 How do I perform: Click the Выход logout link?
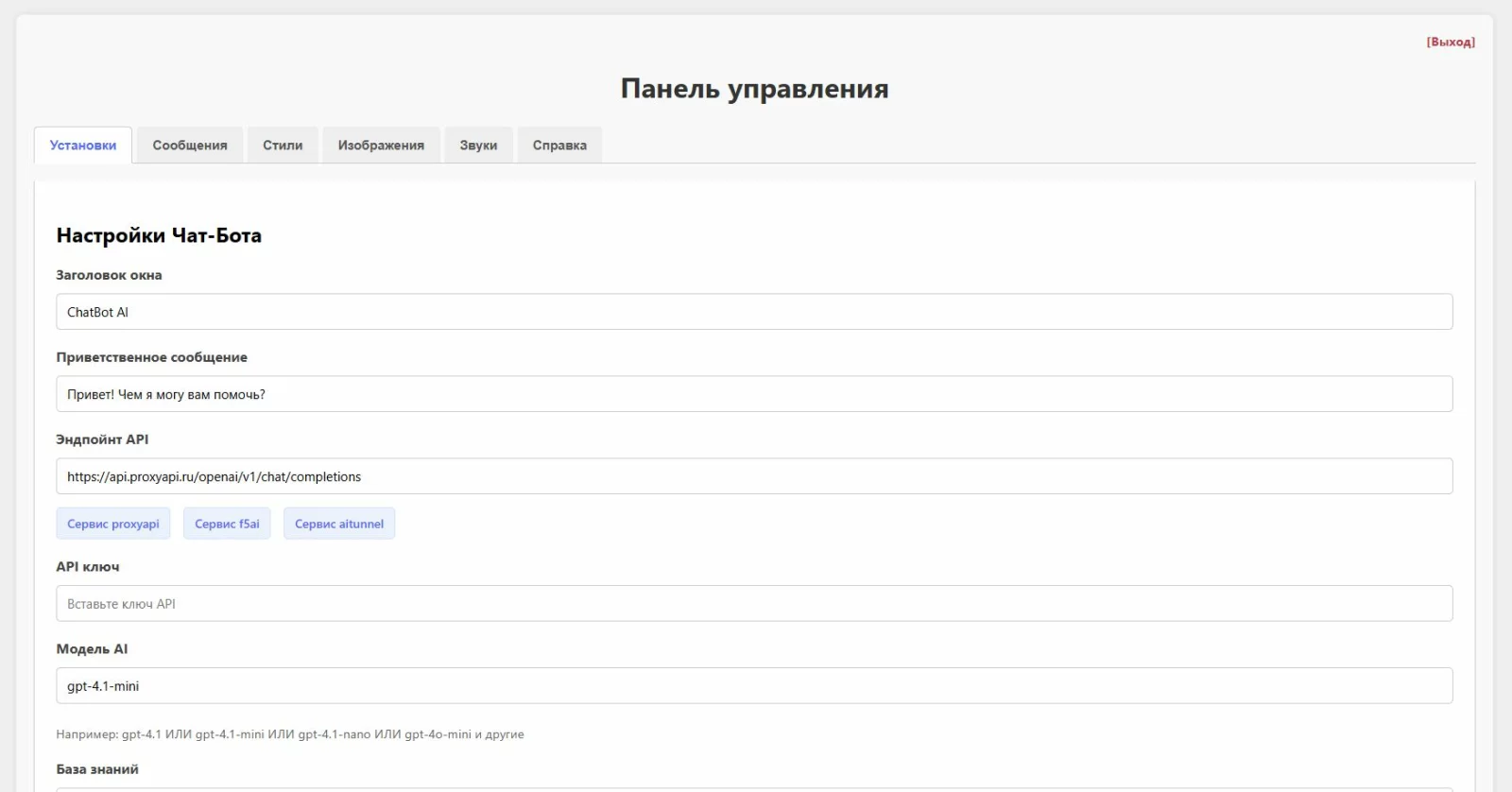1450,42
